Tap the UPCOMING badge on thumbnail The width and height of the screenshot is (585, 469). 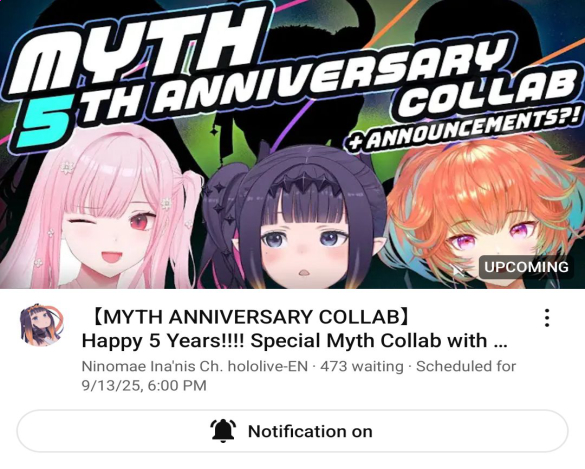[526, 267]
